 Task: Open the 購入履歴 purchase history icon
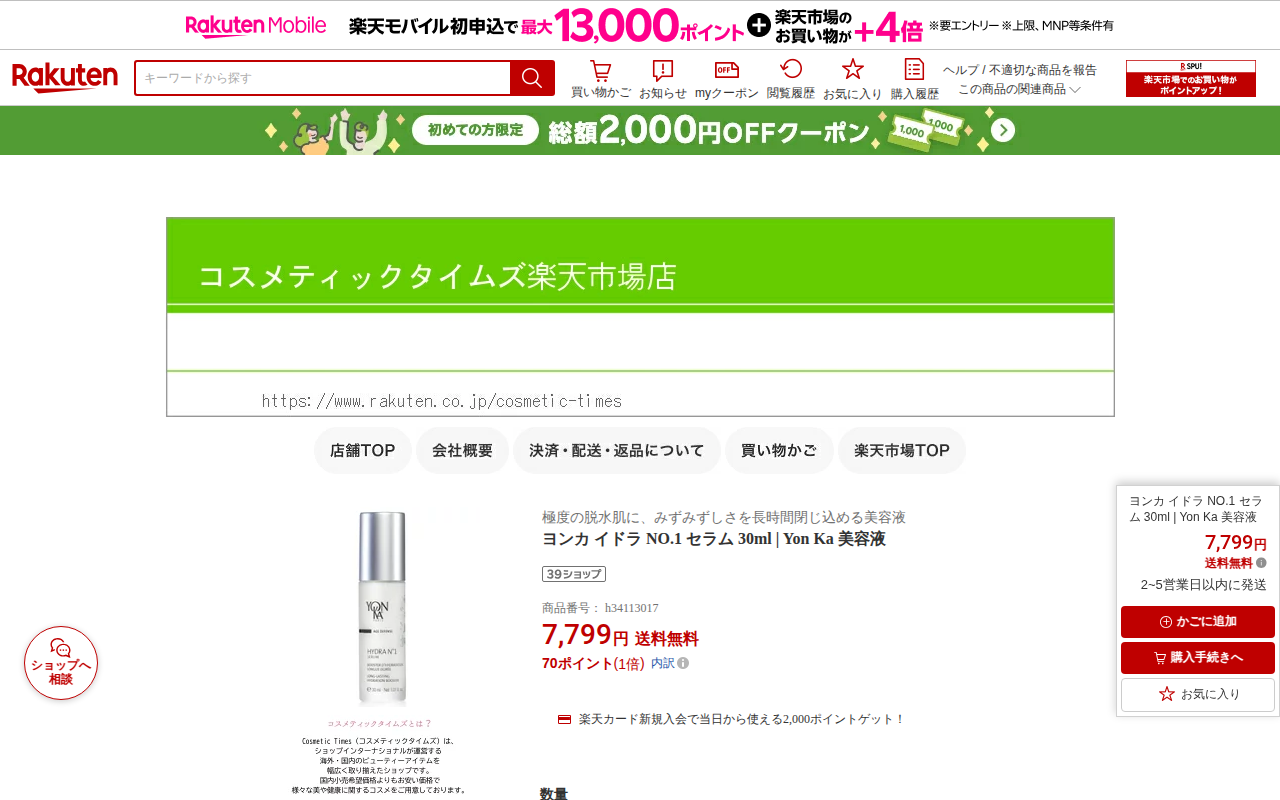tap(914, 69)
